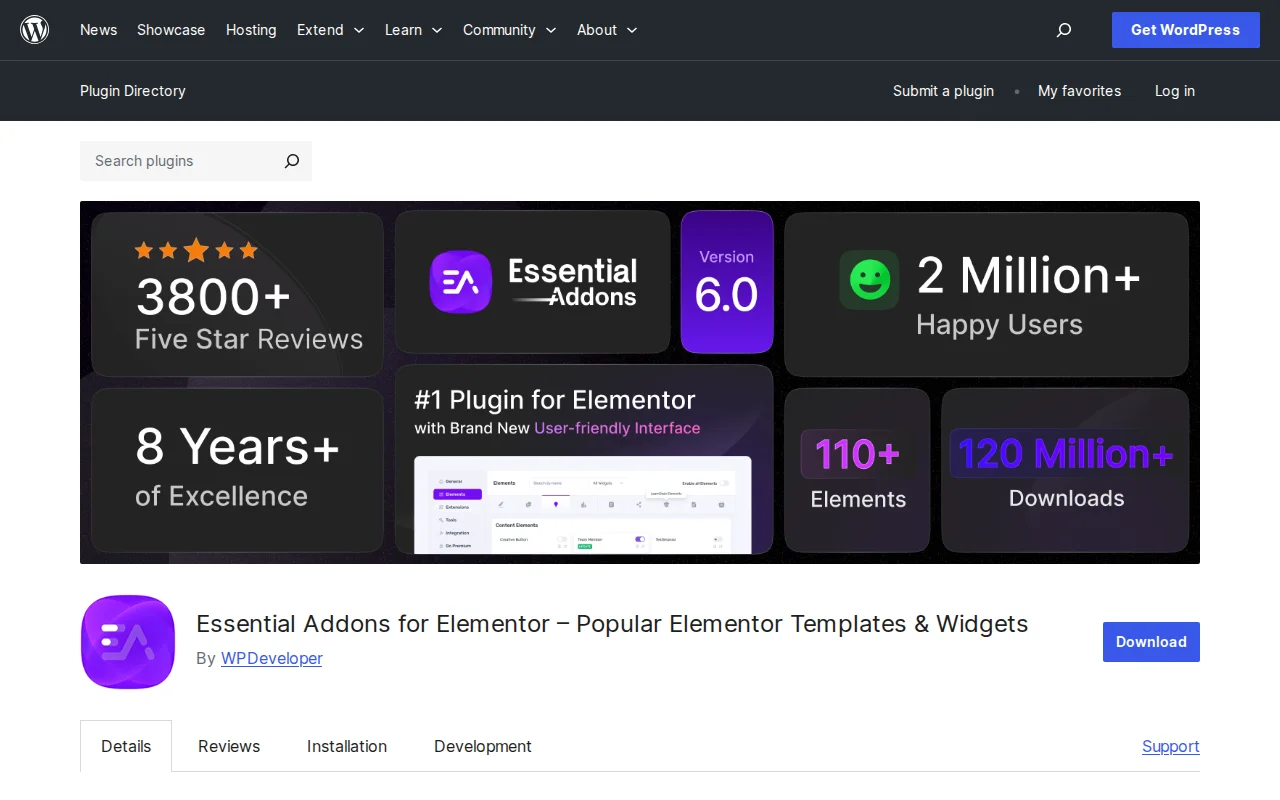Viewport: 1280px width, 800px height.
Task: Click the WordPress logo icon
Action: pos(34,30)
